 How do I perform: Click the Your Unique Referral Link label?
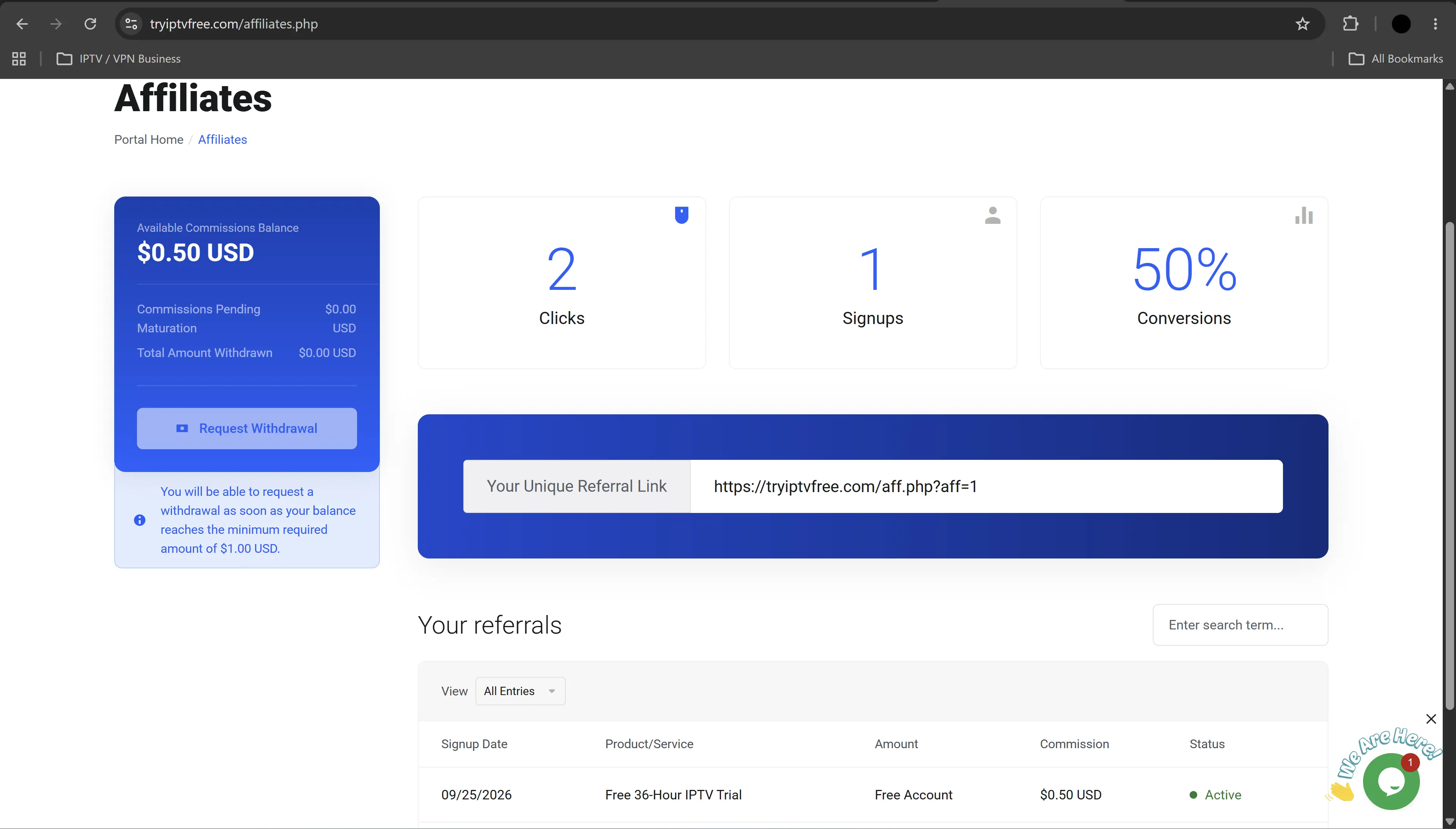coord(576,486)
